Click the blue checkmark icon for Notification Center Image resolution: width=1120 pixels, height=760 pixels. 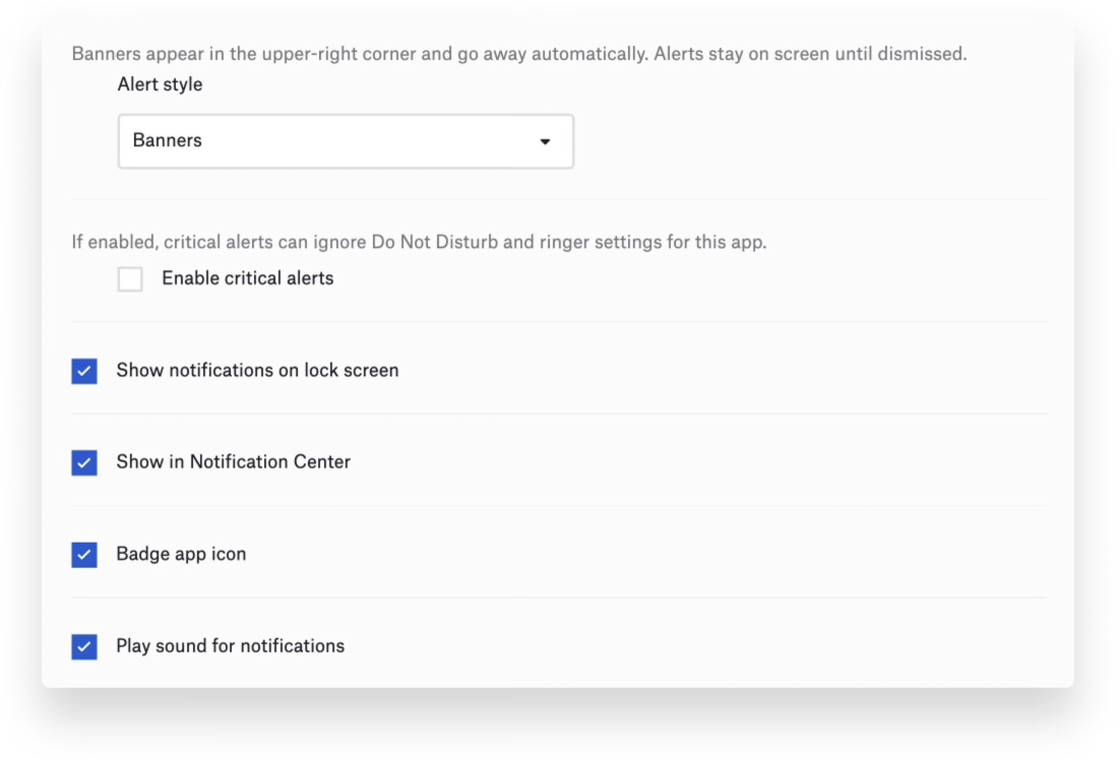tap(85, 463)
